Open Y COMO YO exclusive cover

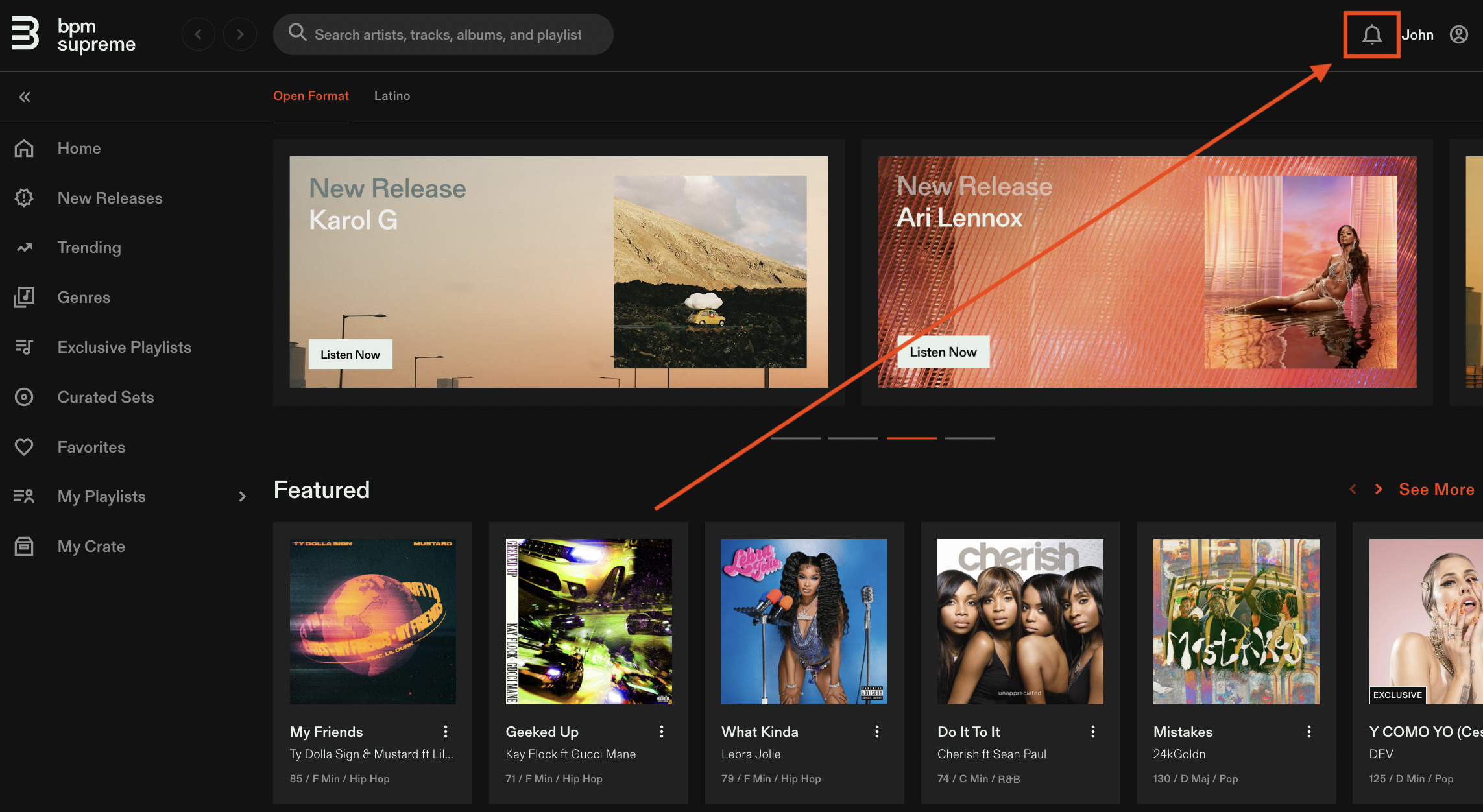click(x=1426, y=621)
